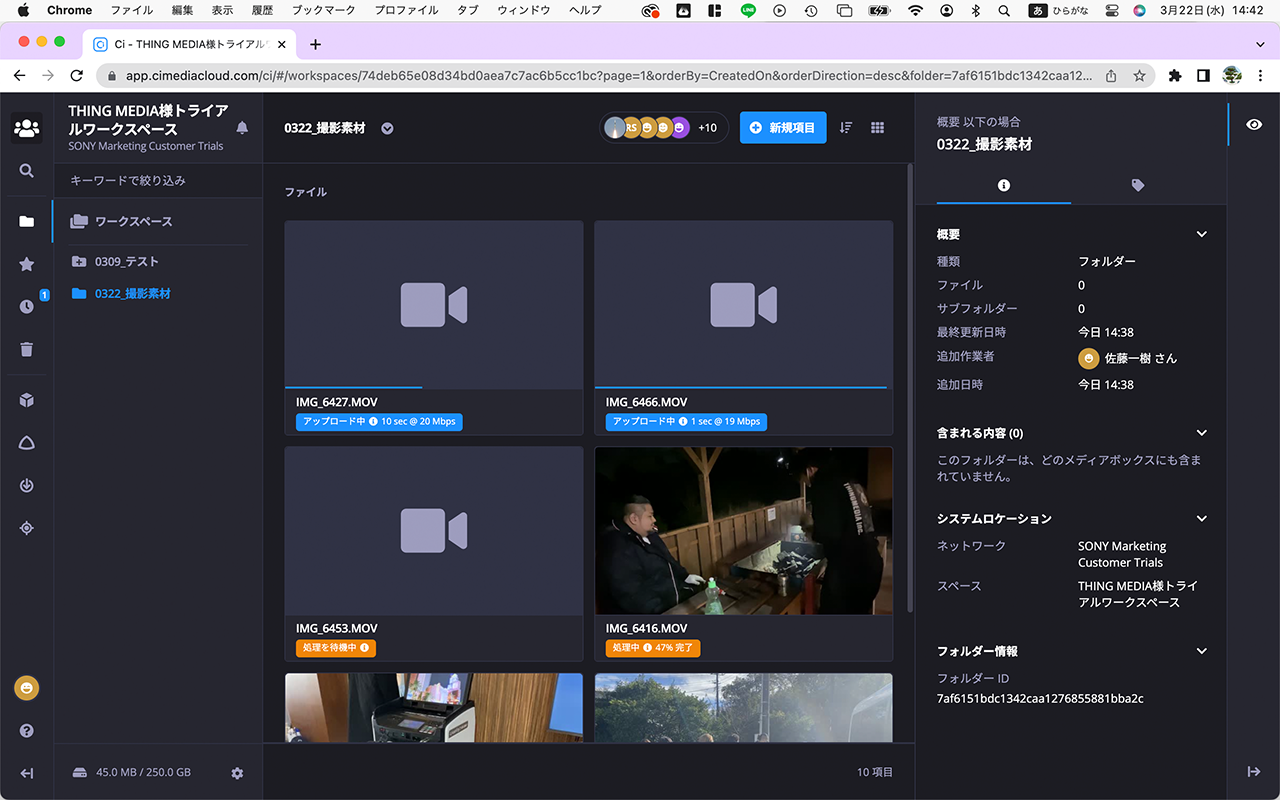This screenshot has height=800, width=1280.
Task: Open the 0309_テスト folder
Action: [126, 262]
